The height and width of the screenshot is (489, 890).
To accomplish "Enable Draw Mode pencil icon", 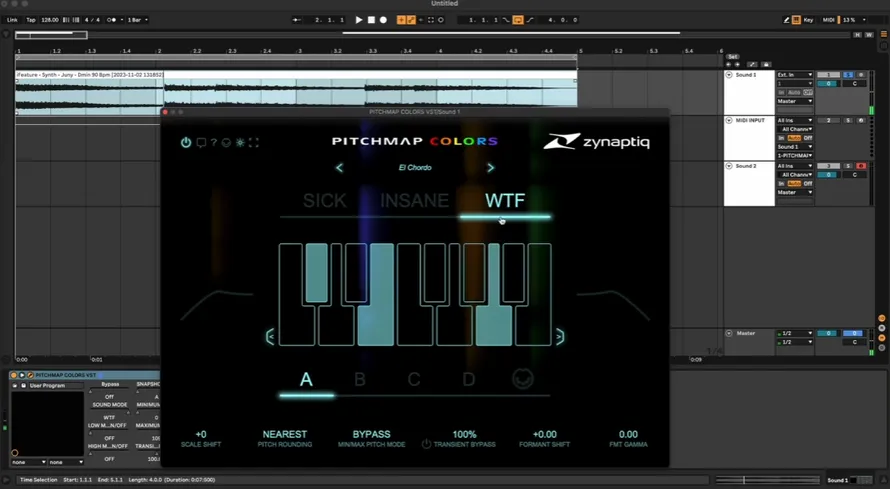I will point(786,20).
